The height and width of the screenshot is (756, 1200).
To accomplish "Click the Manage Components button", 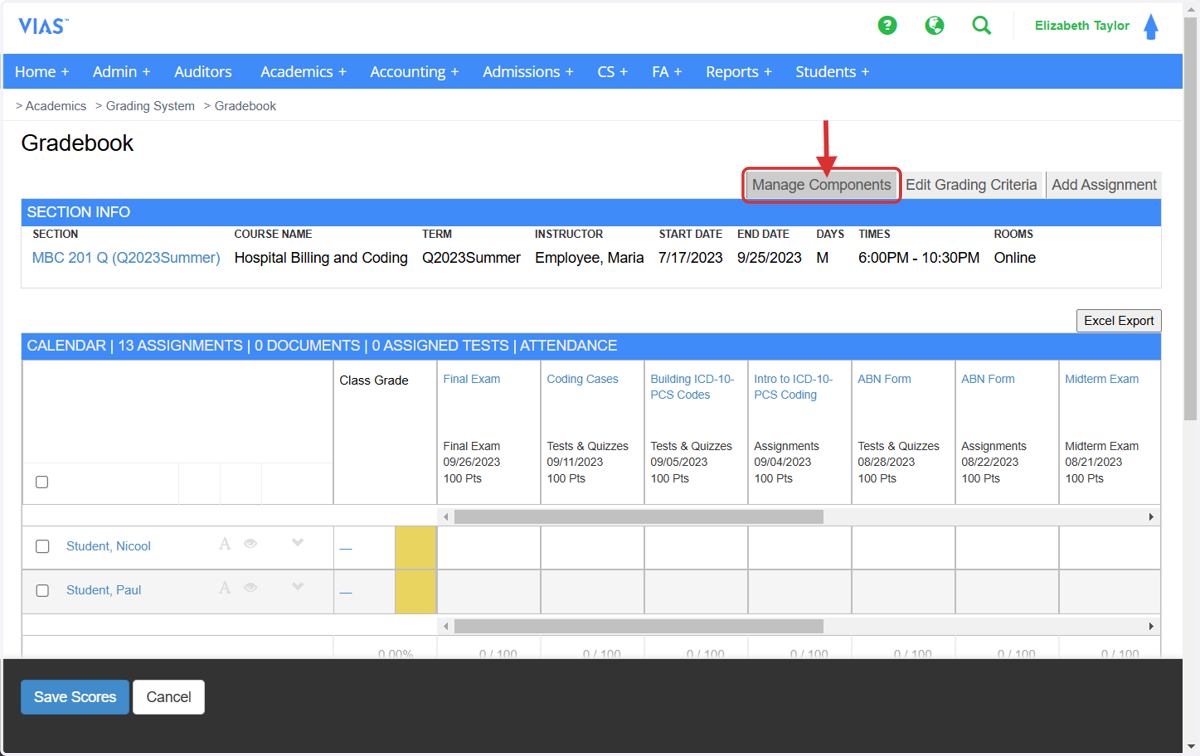I will tap(821, 185).
